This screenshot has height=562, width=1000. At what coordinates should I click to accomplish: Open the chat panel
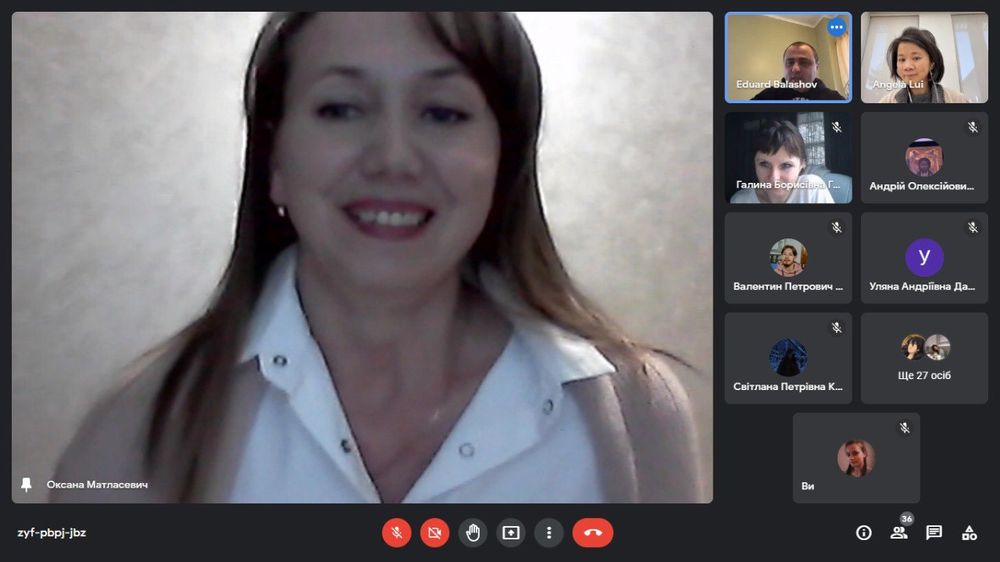coord(934,533)
